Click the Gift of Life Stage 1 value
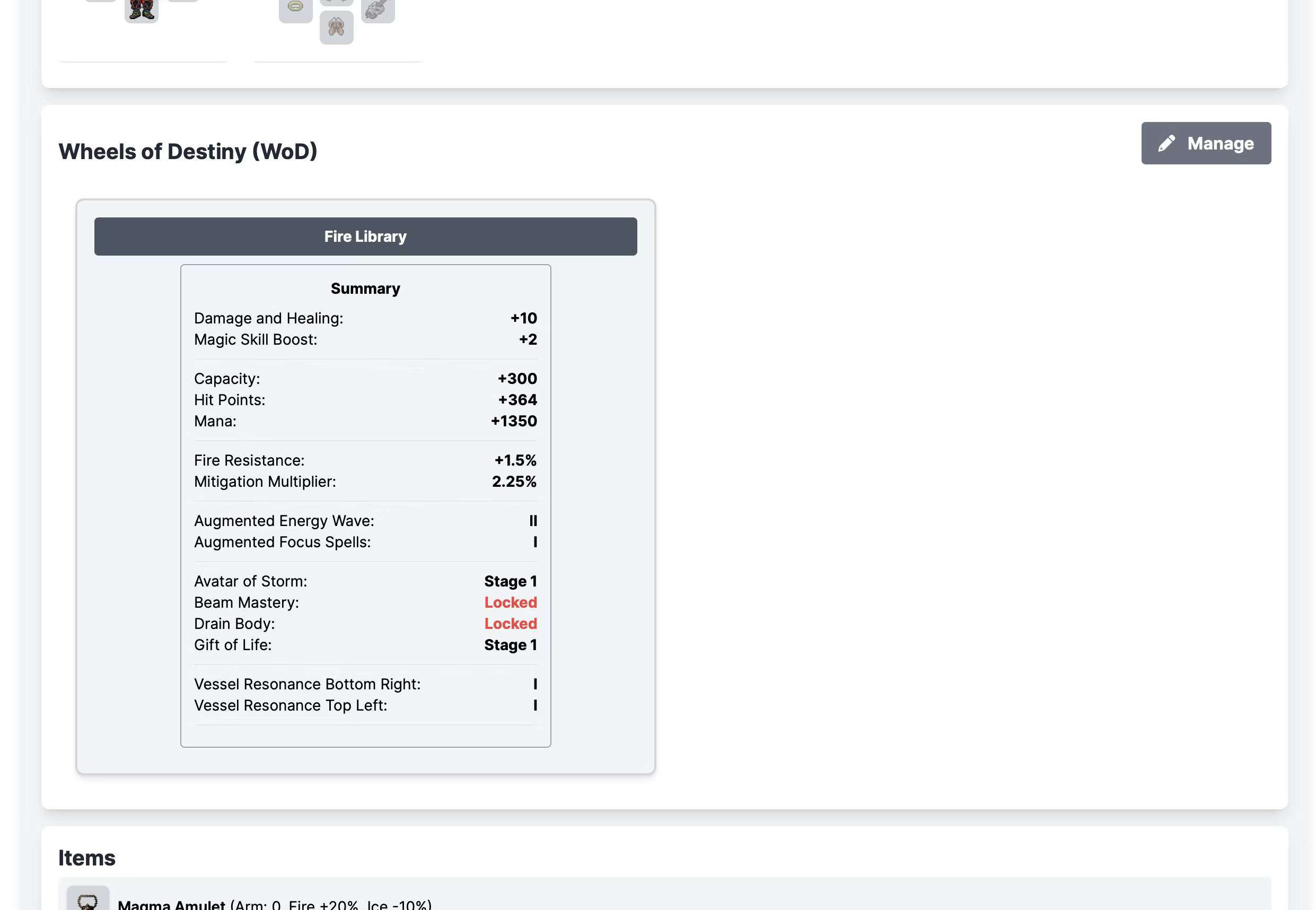 coord(510,644)
